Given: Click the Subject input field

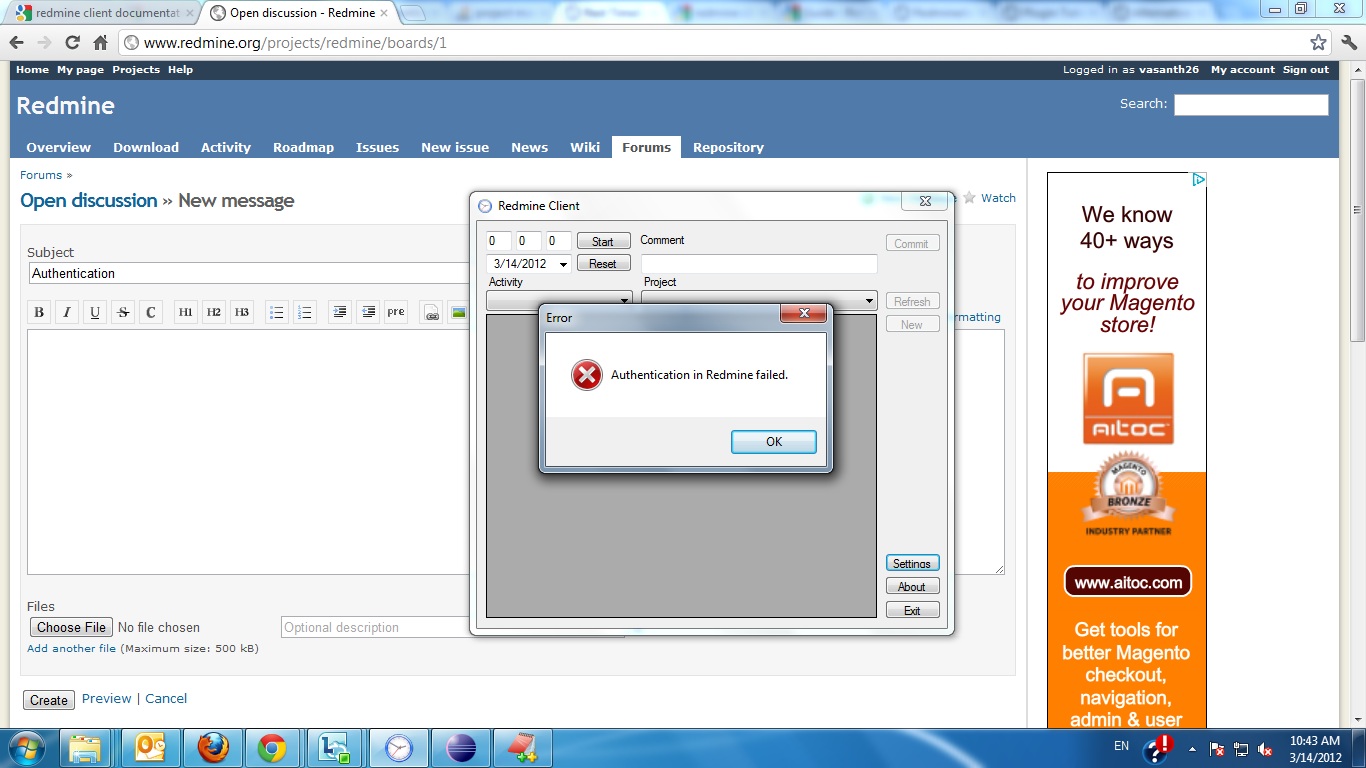Looking at the screenshot, I should pos(250,273).
